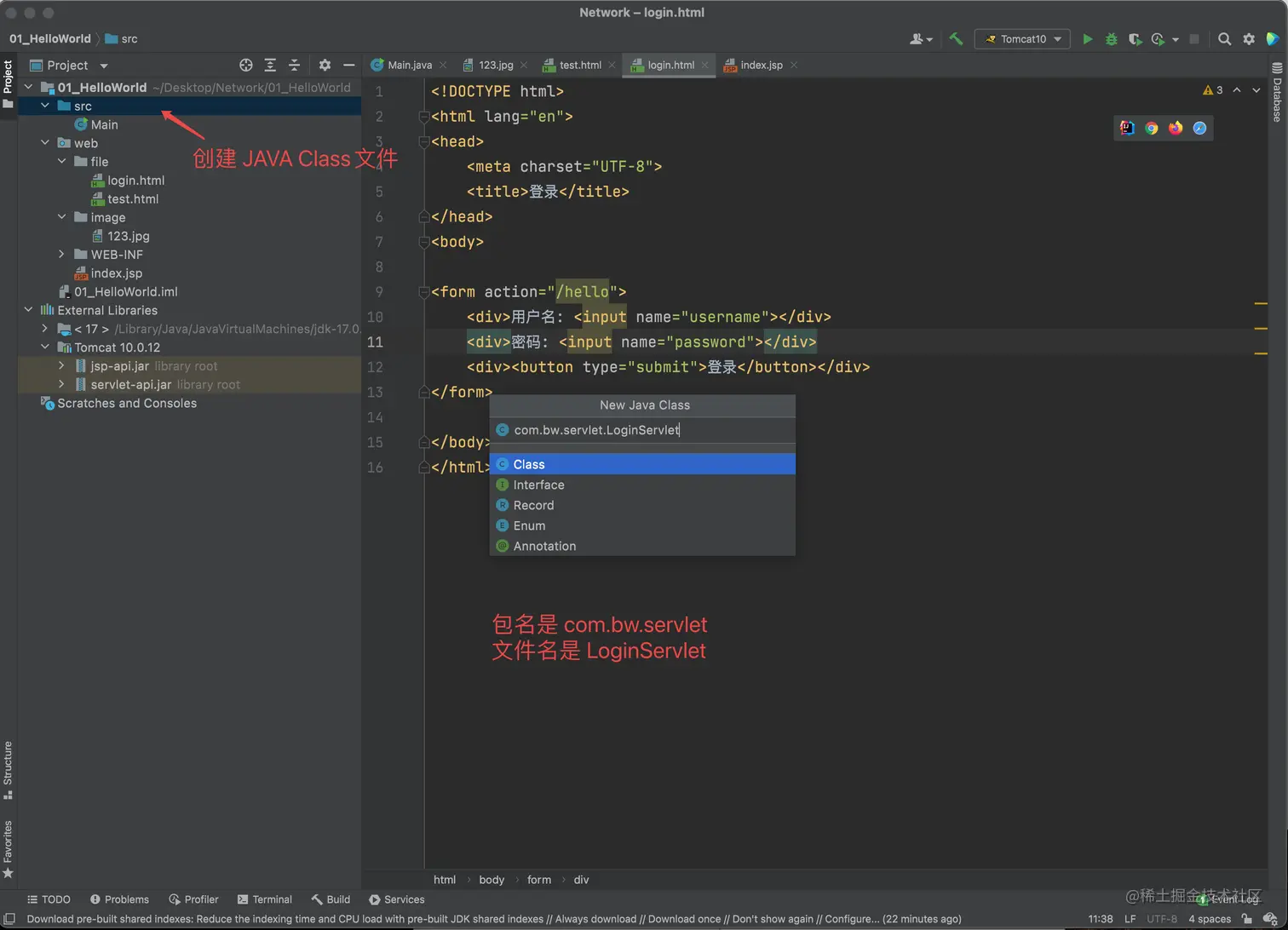Click the warnings indicator showing 3

coord(1212,90)
